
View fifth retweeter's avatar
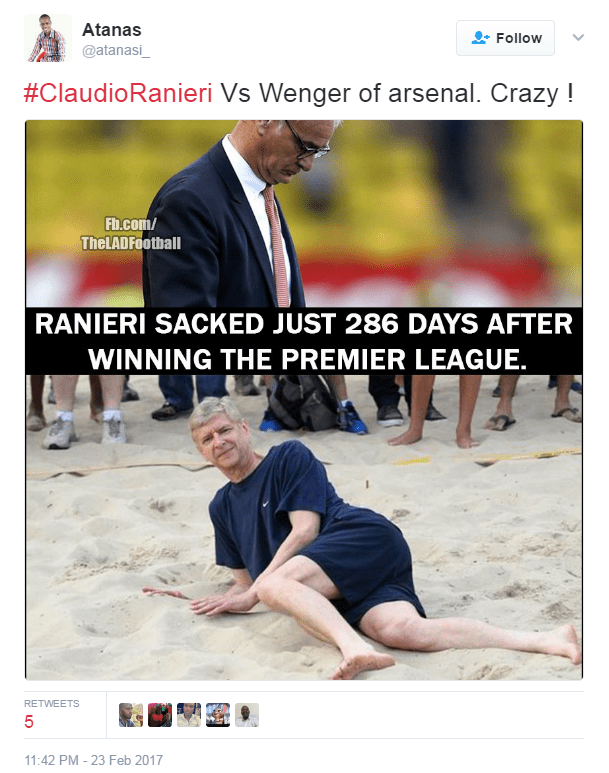point(247,715)
